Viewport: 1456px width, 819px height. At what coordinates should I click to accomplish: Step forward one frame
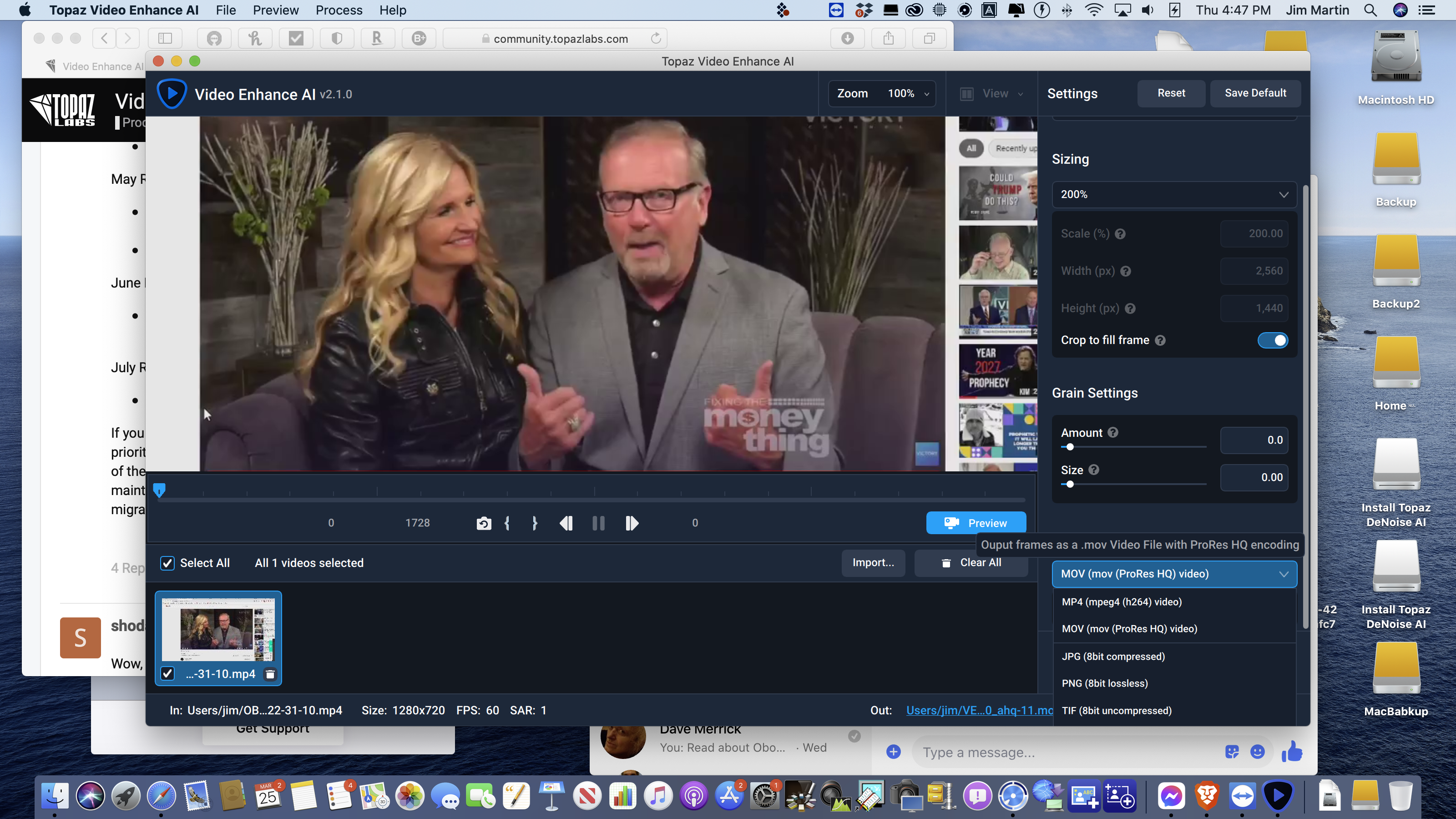click(x=632, y=523)
